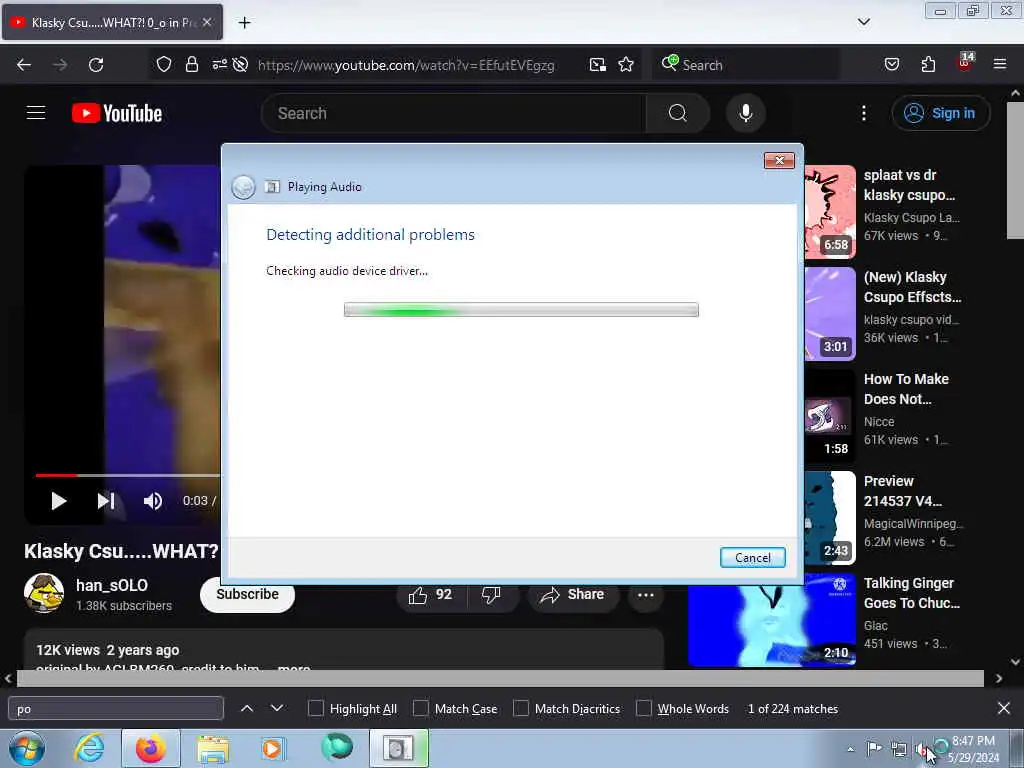This screenshot has height=768, width=1024.
Task: Click YouTube search magnifier button
Action: pos(678,113)
